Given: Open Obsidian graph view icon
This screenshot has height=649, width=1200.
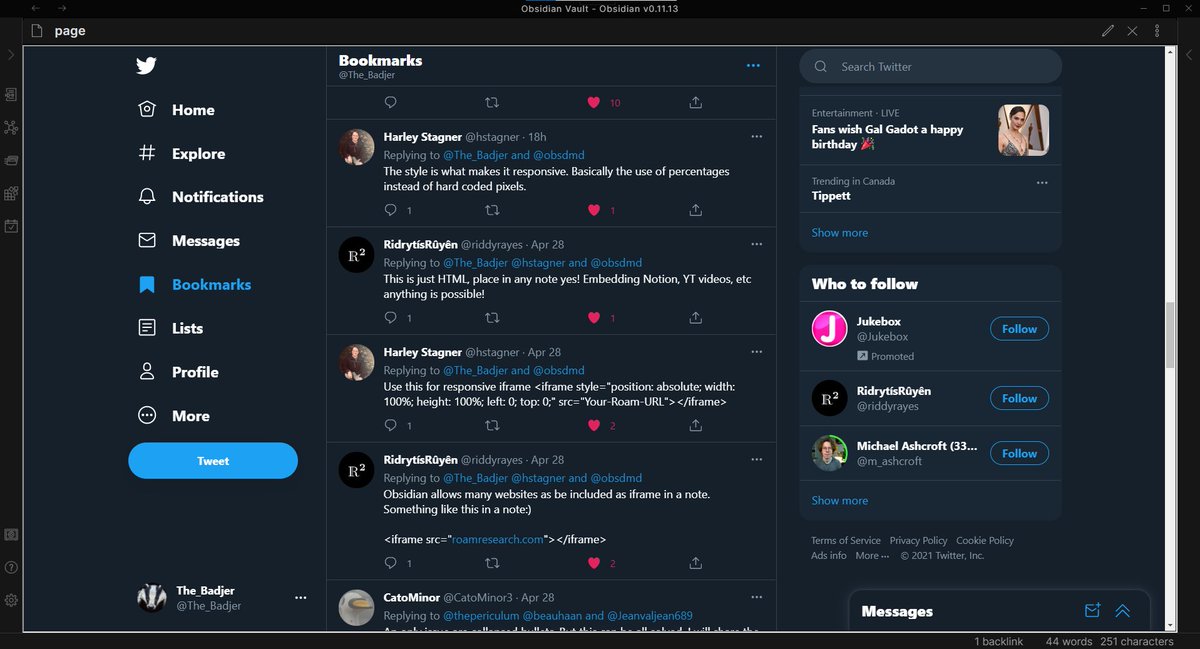Looking at the screenshot, I should (11, 127).
